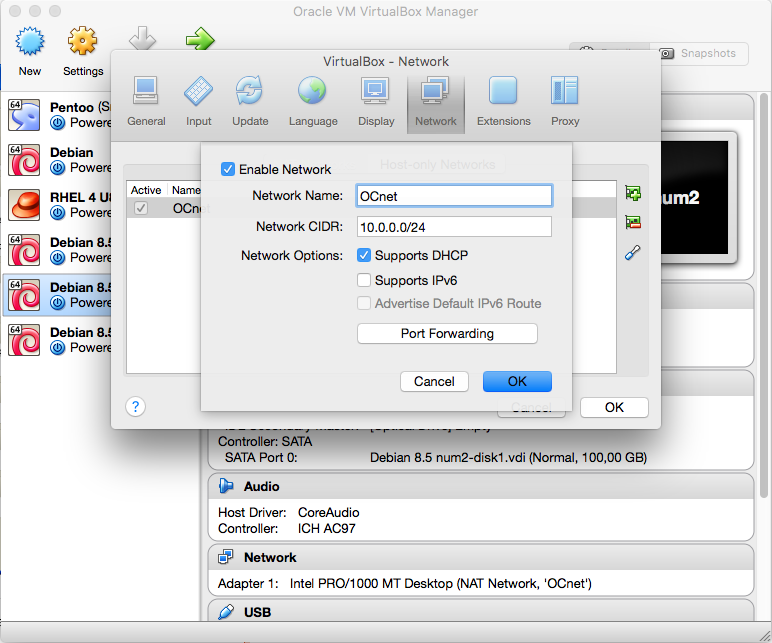
Task: Click the Audio section speaker icon
Action: pos(226,486)
